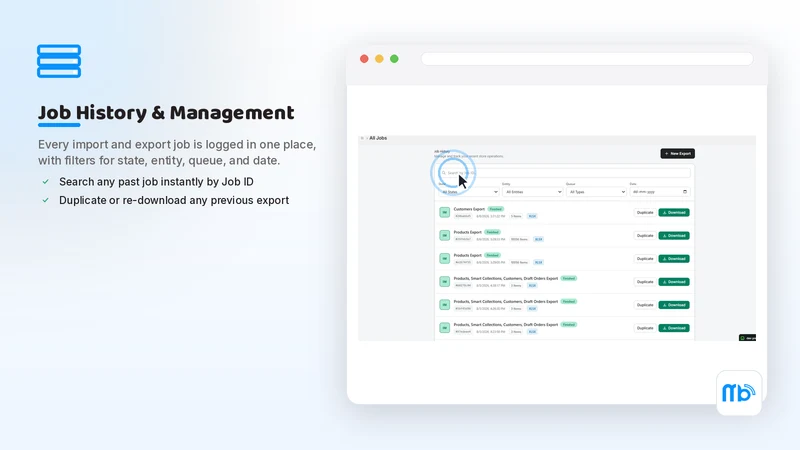Duplicate the first Products Export job
800x450 pixels.
[x=645, y=236]
